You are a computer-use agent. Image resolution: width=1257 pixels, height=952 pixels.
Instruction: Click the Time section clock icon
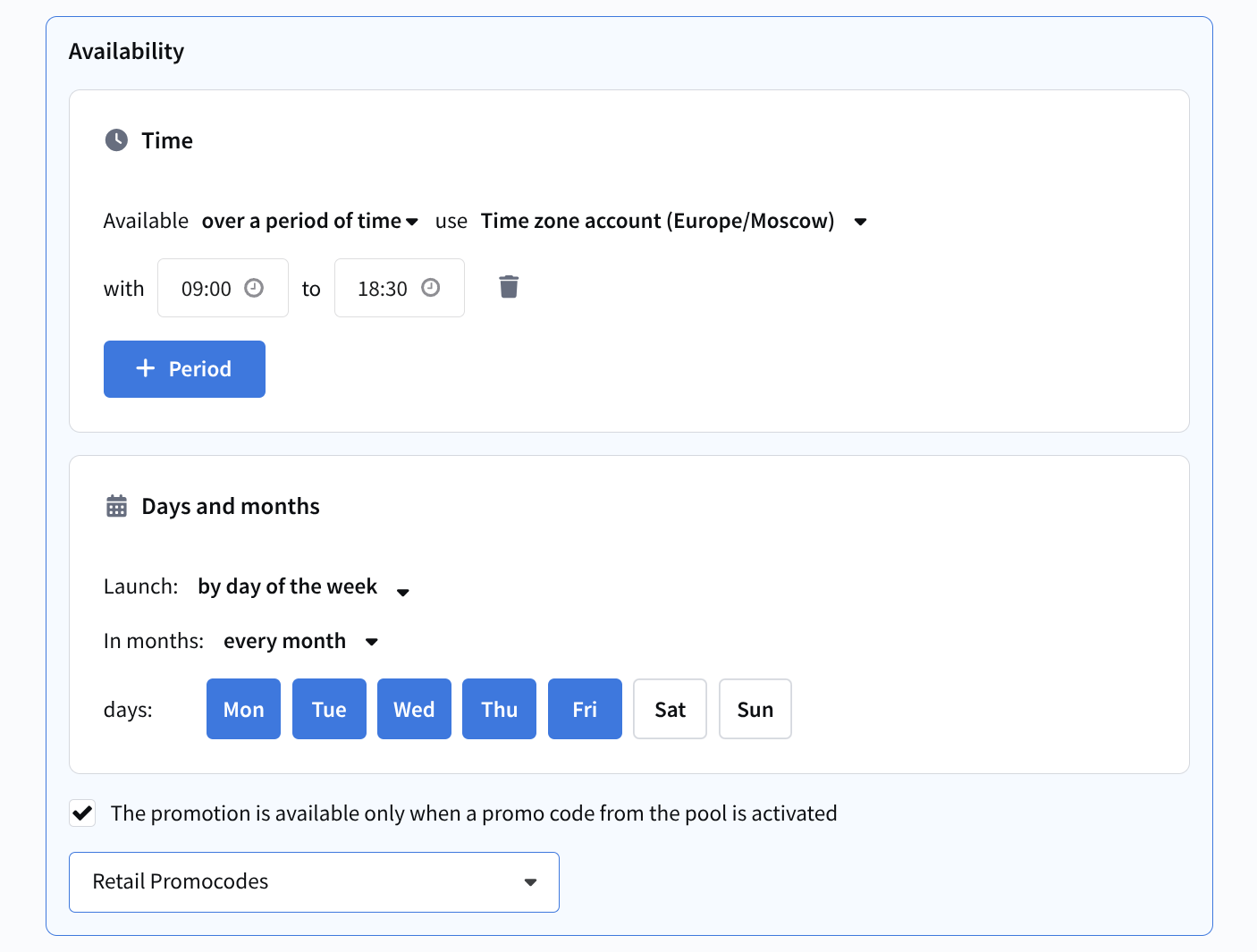pos(116,140)
